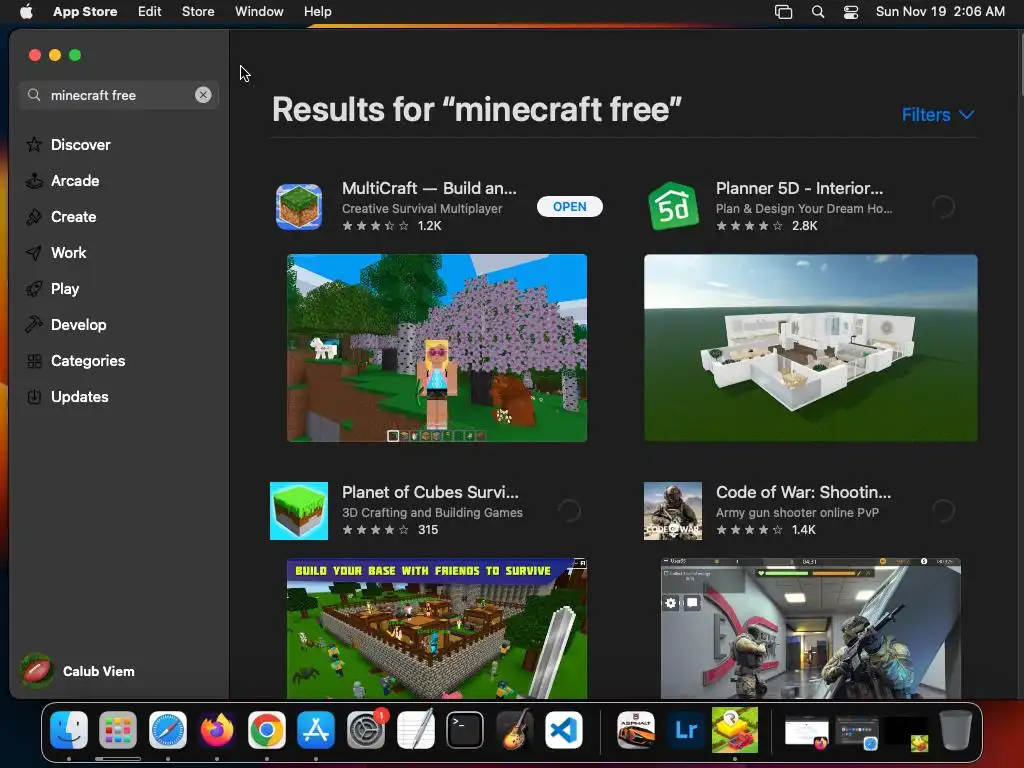
Task: Open Control Center in menu bar
Action: point(851,11)
